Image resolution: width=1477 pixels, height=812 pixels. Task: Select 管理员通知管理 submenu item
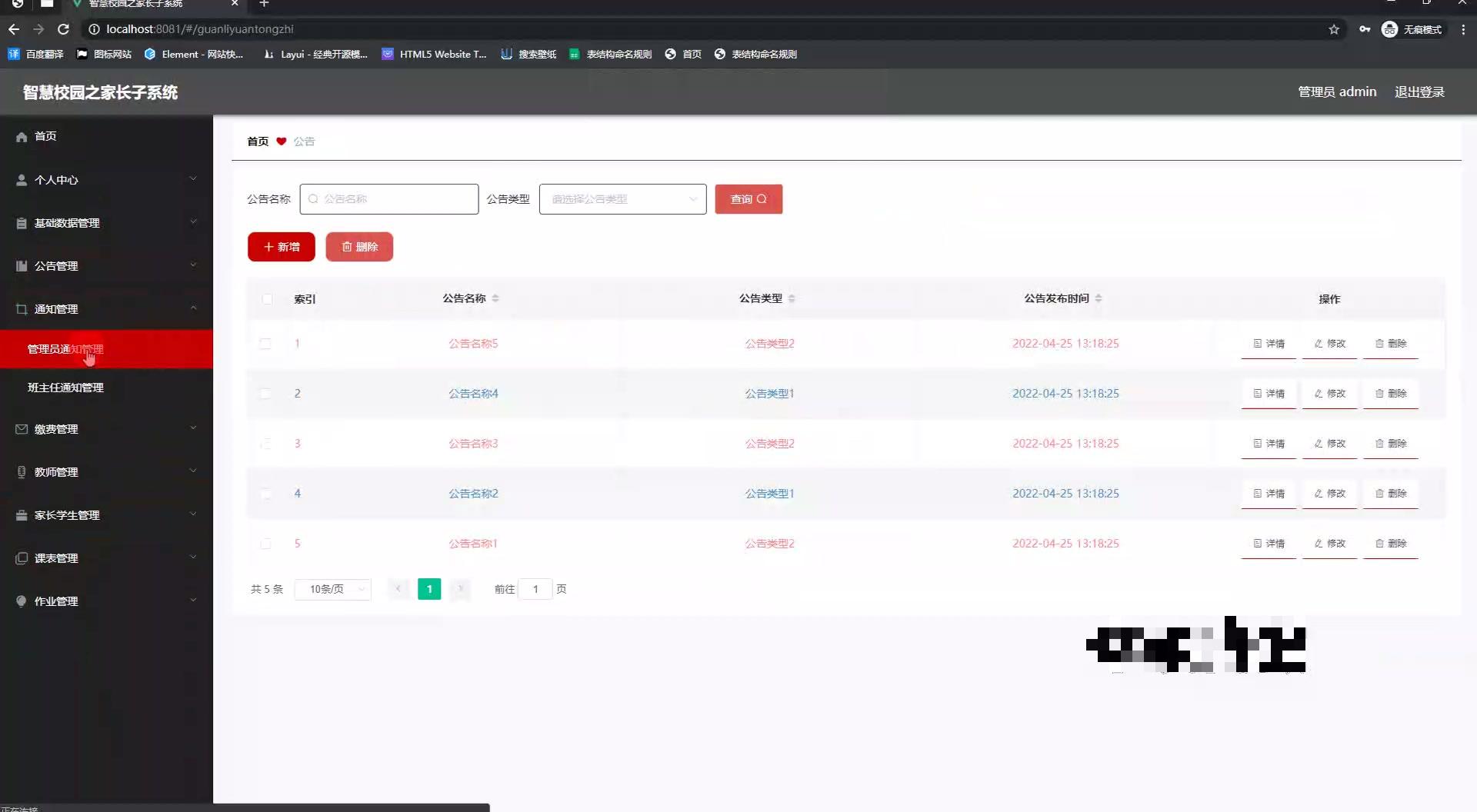coord(106,349)
